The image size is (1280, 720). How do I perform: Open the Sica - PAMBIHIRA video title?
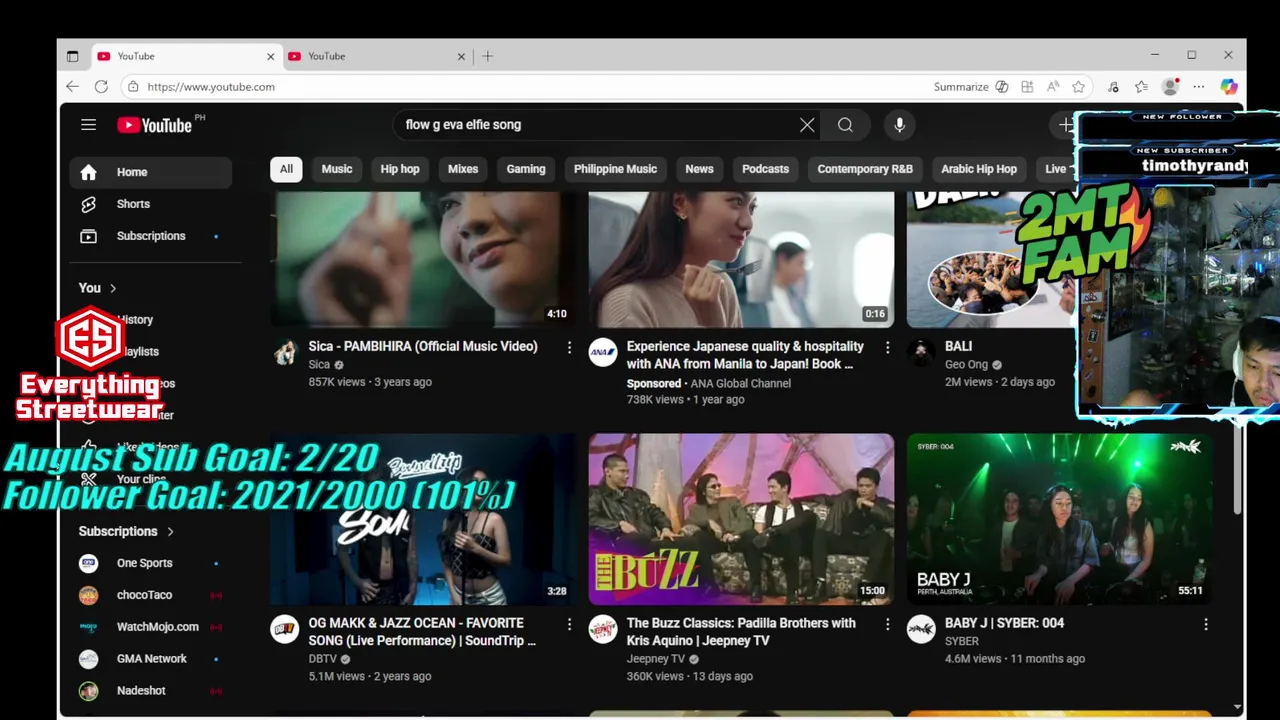click(423, 347)
